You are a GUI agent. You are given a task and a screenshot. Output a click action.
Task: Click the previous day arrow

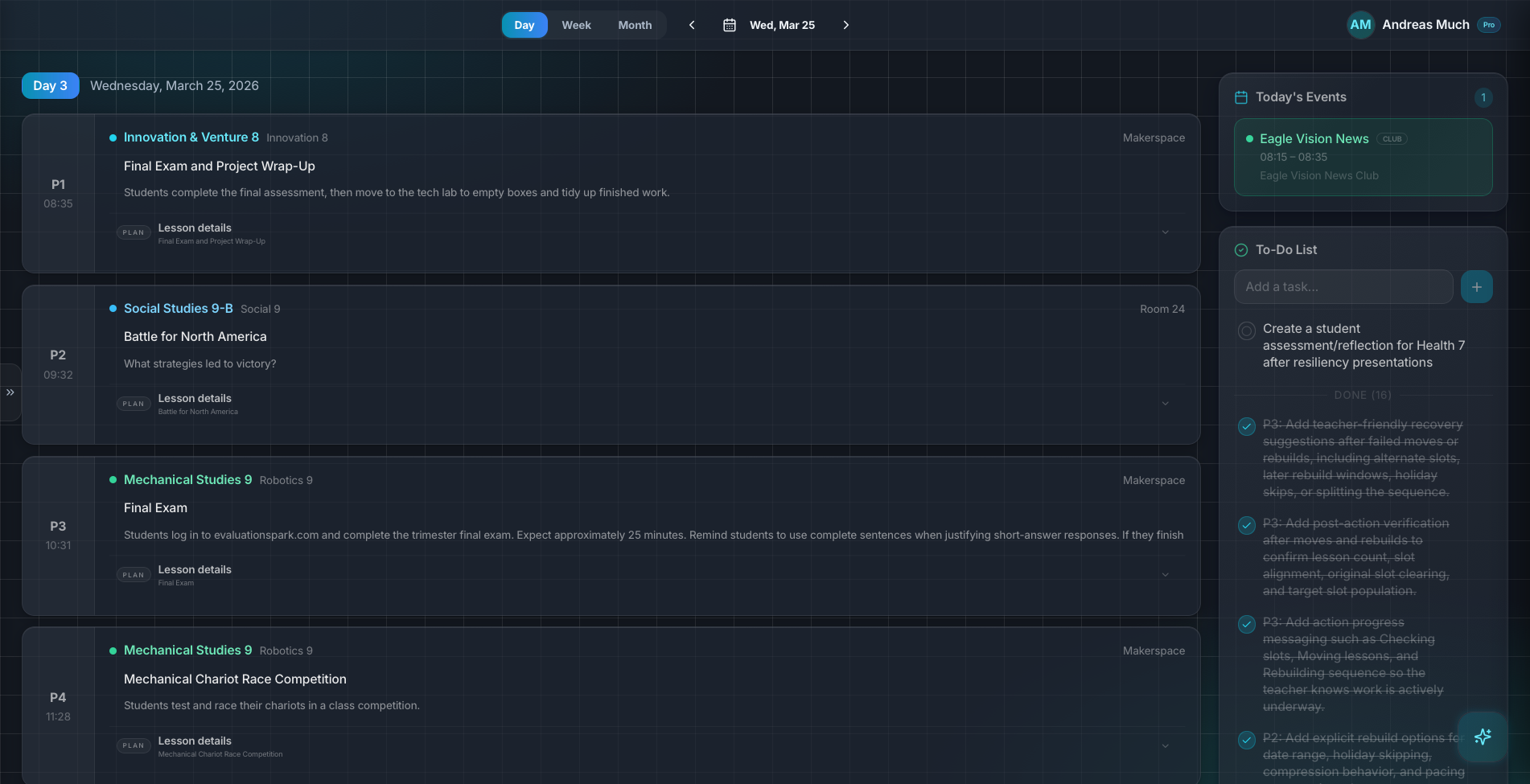coord(691,25)
